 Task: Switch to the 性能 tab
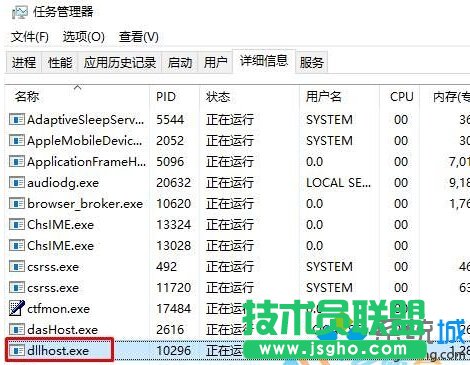(x=60, y=62)
